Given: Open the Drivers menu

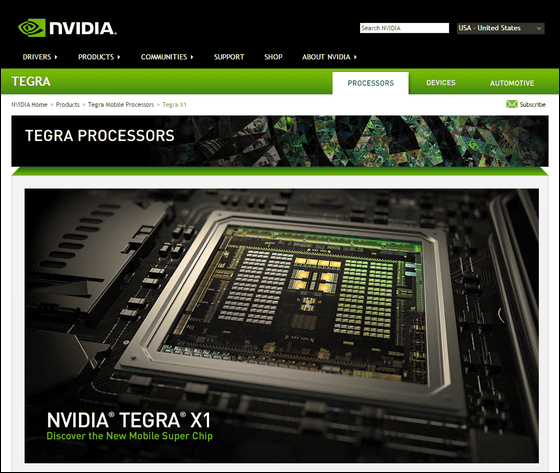Looking at the screenshot, I should [x=40, y=57].
